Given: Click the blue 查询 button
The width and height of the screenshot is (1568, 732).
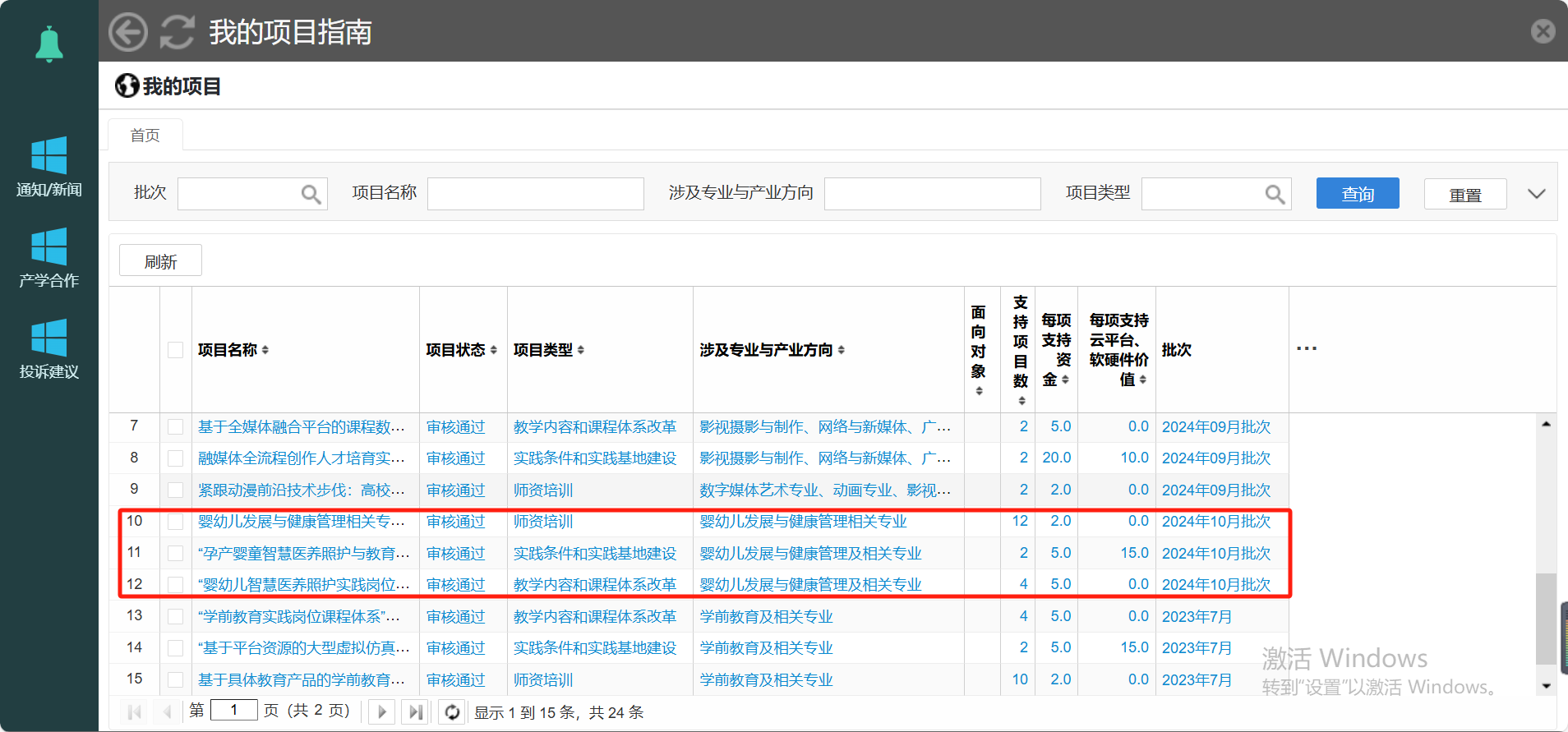Looking at the screenshot, I should click(x=1357, y=194).
